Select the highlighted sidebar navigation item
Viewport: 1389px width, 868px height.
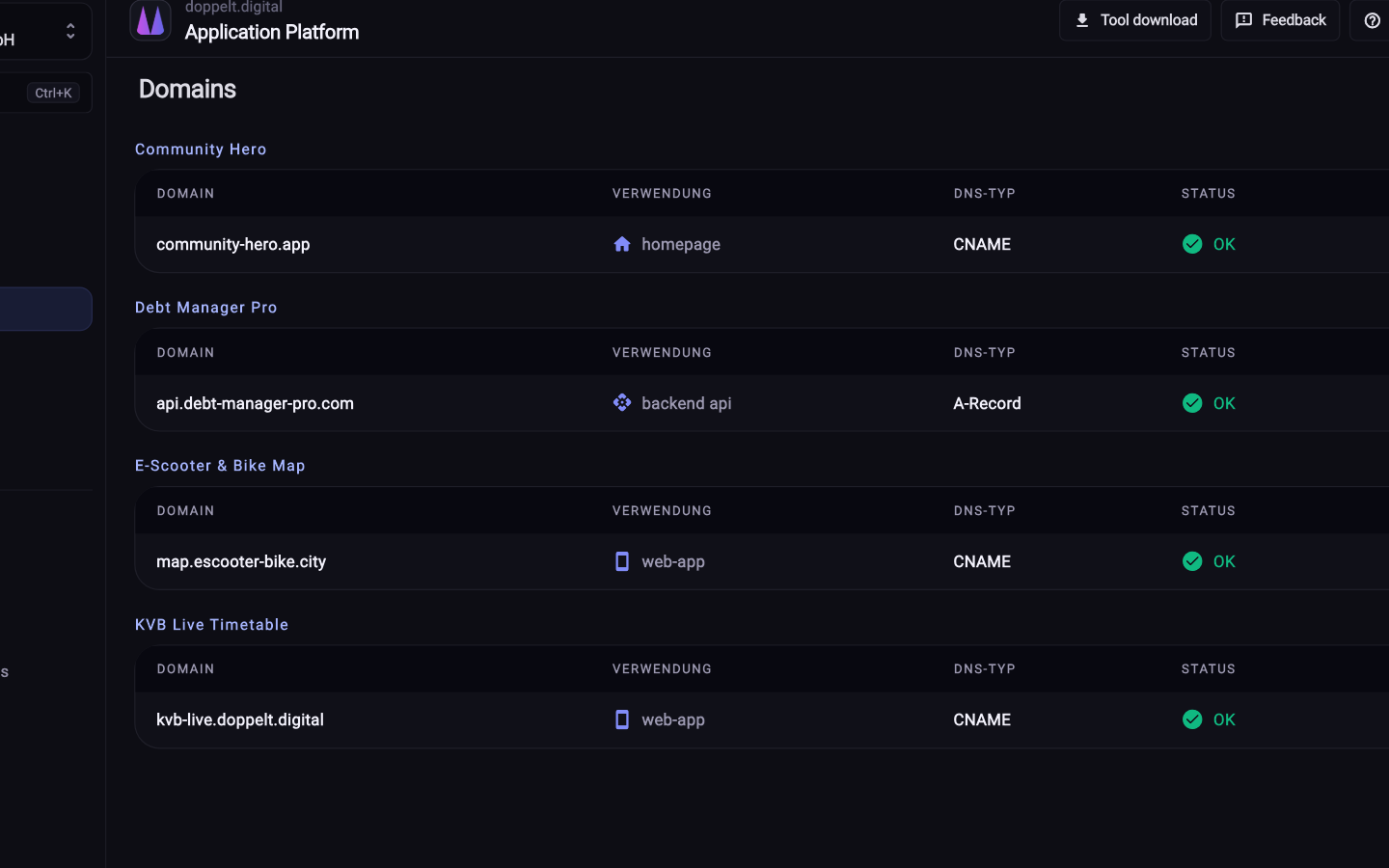point(46,309)
